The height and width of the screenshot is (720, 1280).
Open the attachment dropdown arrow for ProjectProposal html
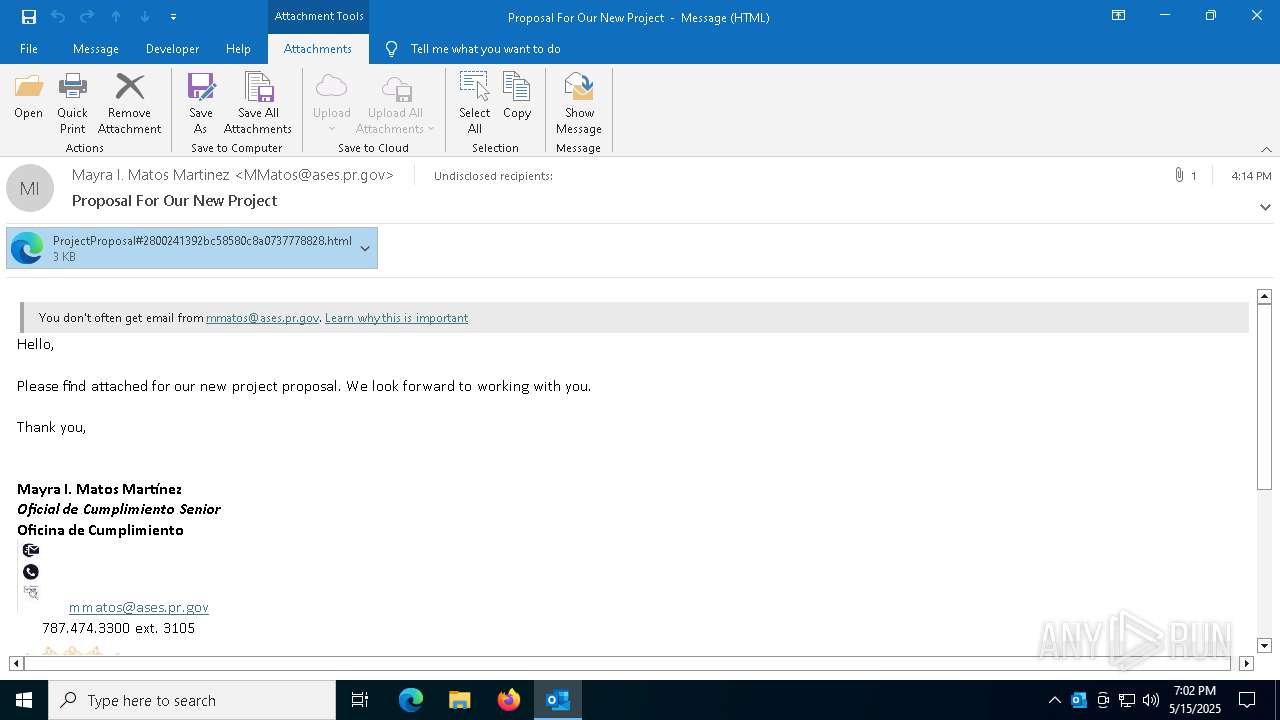[365, 248]
